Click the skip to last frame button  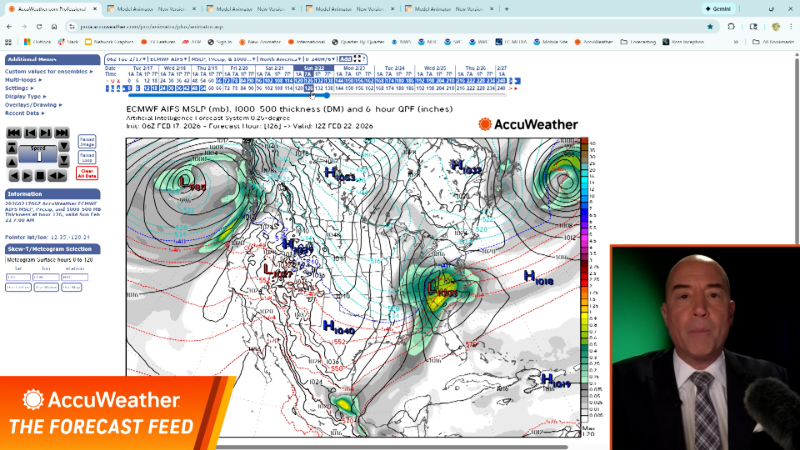click(63, 133)
